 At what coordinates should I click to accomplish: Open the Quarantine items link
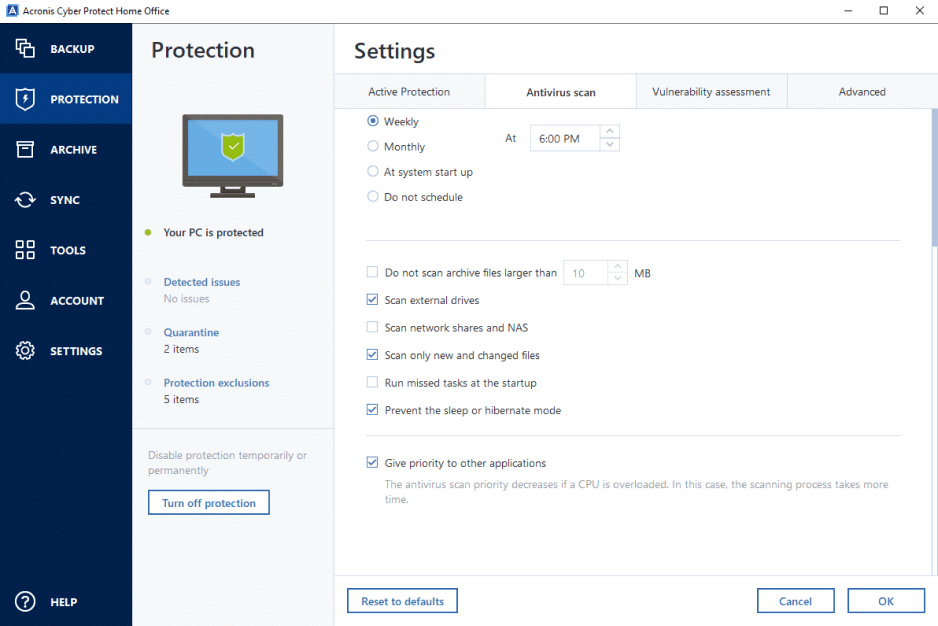(191, 332)
